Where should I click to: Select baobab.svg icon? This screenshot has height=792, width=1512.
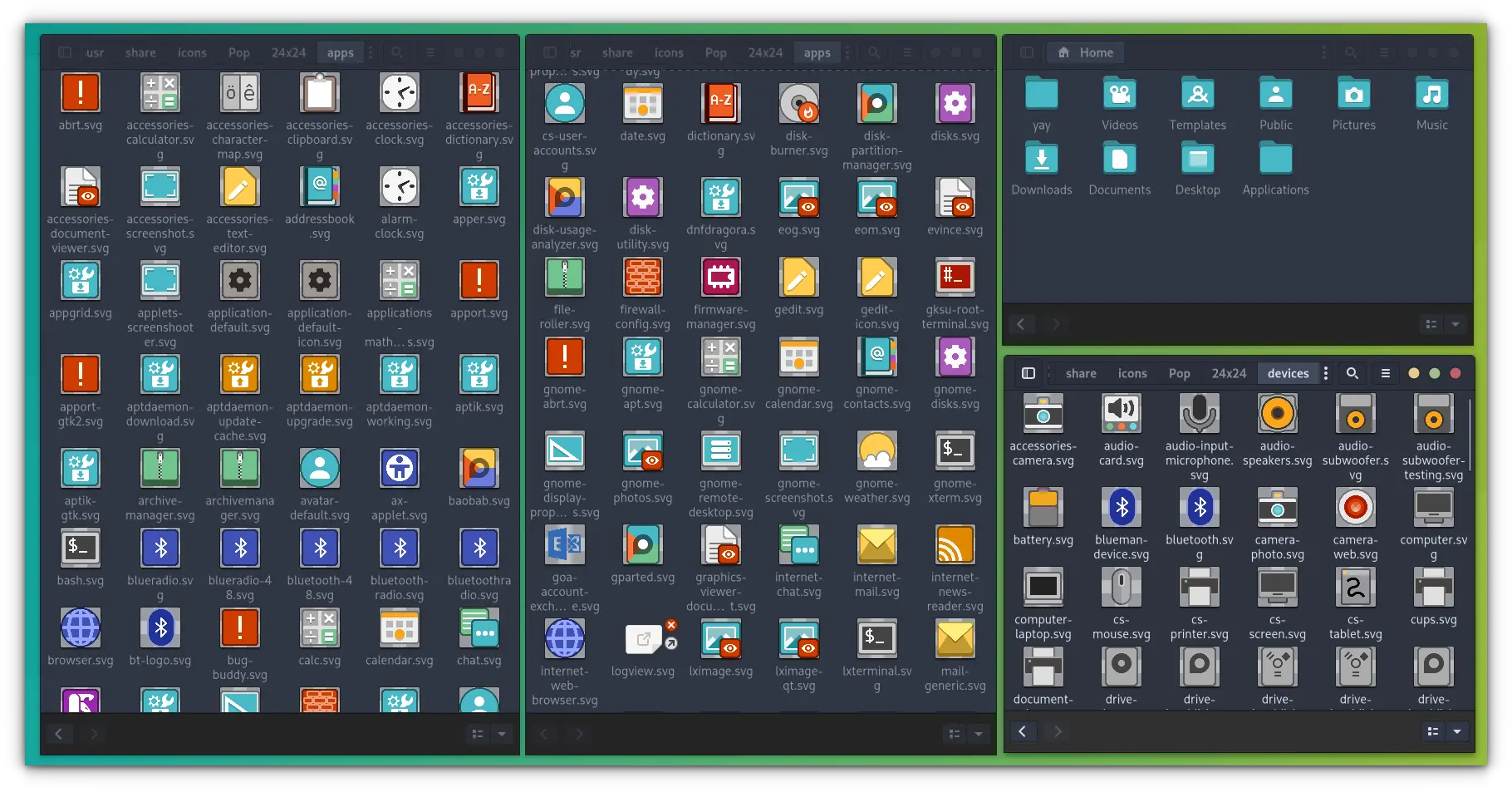tap(479, 468)
